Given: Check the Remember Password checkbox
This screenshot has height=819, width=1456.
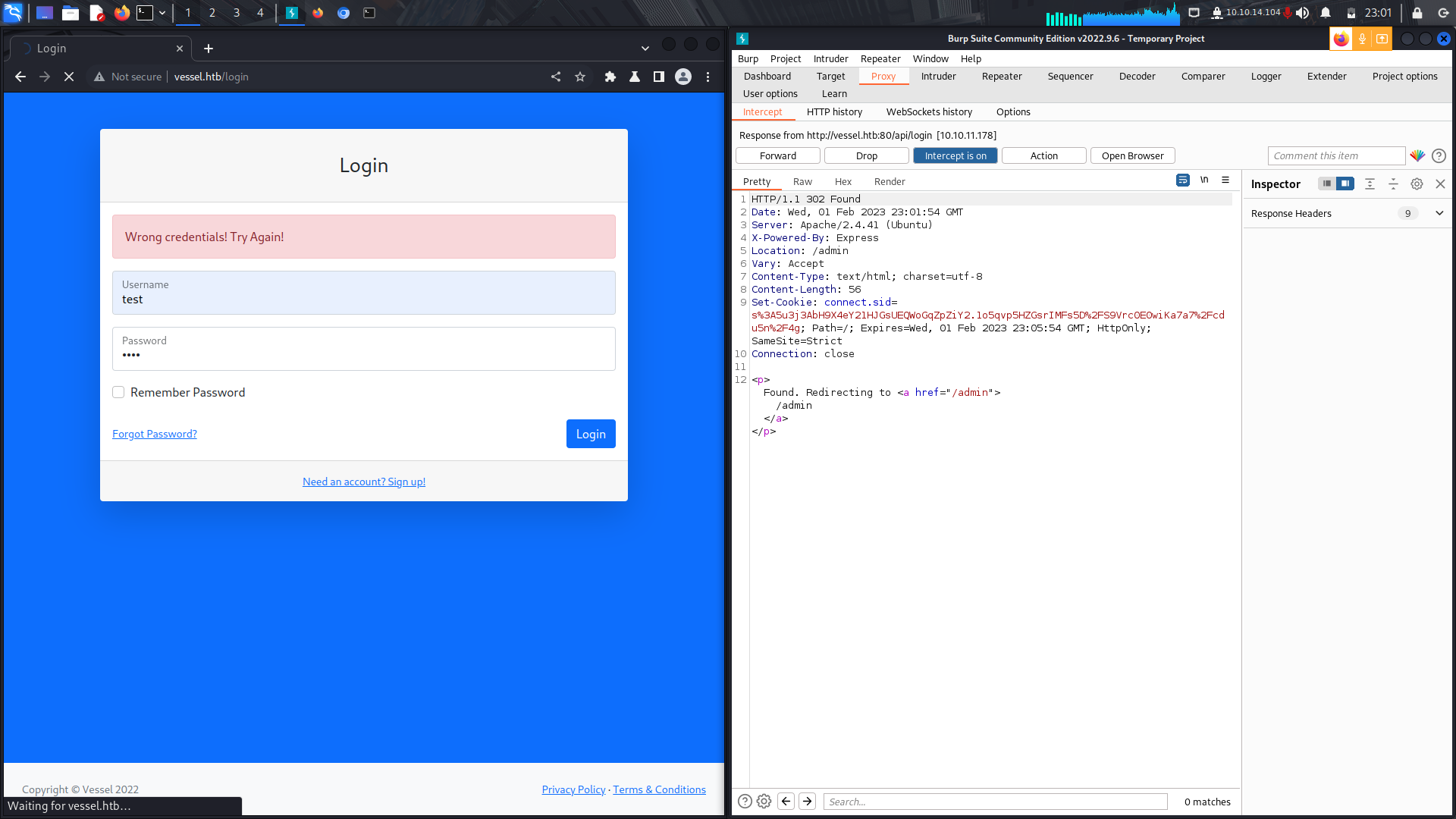Looking at the screenshot, I should pos(118,392).
